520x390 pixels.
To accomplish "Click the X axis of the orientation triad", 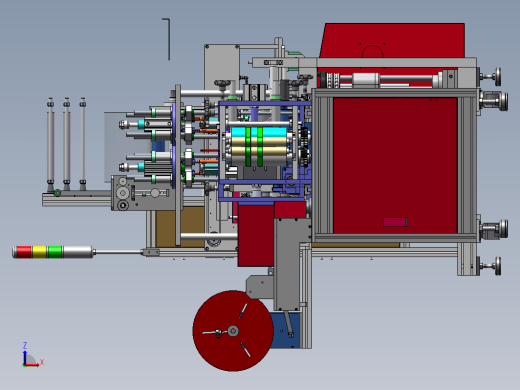I will coord(34,364).
